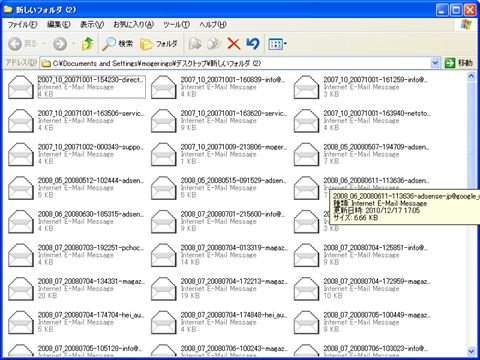The height and width of the screenshot is (360, 480).
Task: Click the title bar folder icon
Action: coord(8,10)
